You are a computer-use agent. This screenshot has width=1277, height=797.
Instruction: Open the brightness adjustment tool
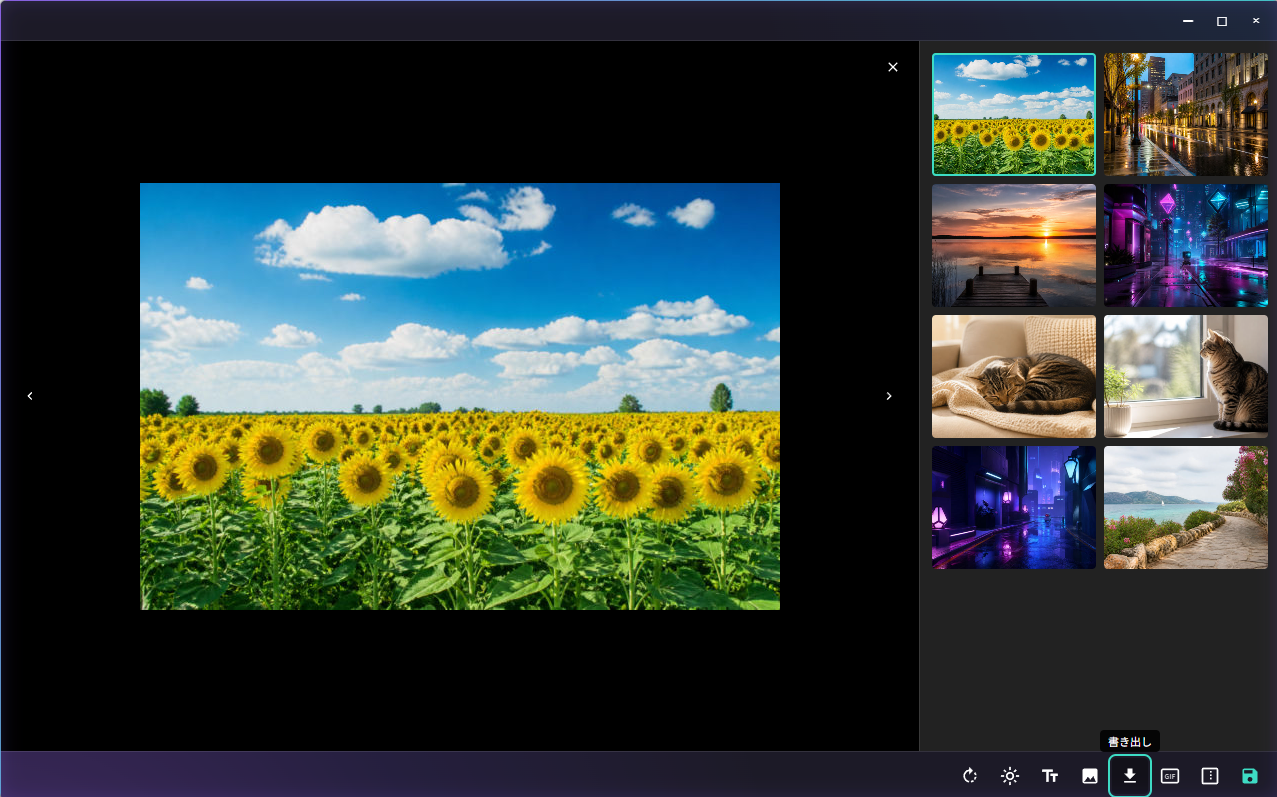[1010, 776]
